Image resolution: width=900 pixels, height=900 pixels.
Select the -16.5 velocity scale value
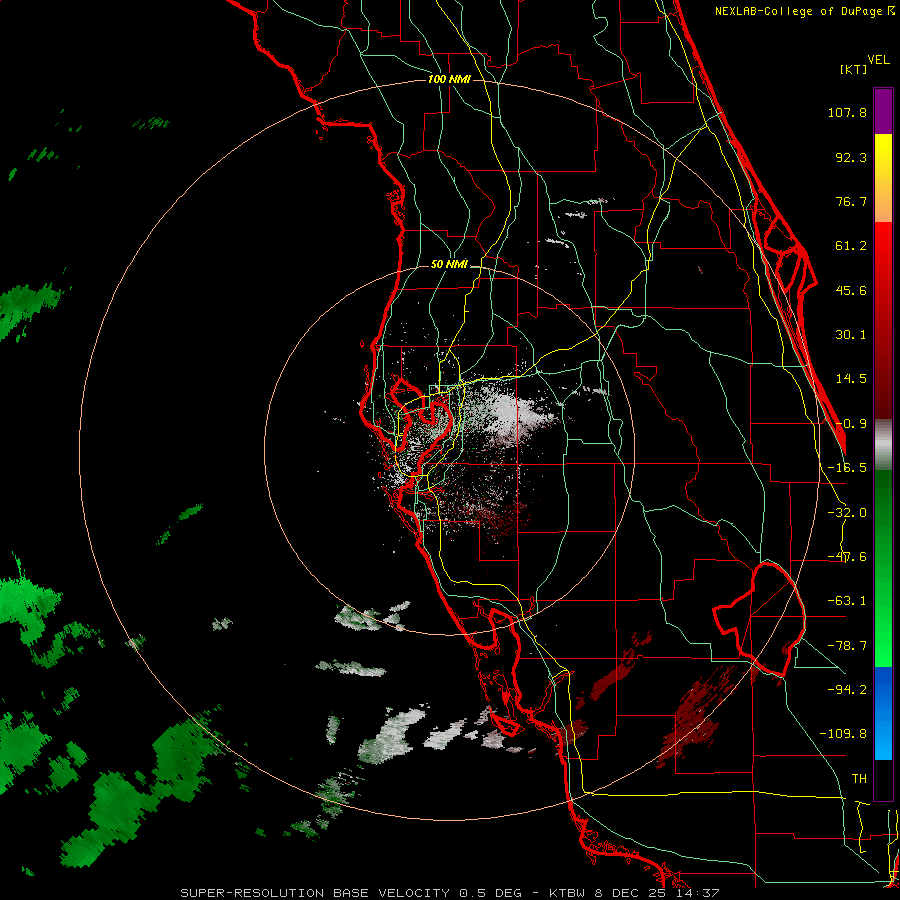tap(847, 468)
